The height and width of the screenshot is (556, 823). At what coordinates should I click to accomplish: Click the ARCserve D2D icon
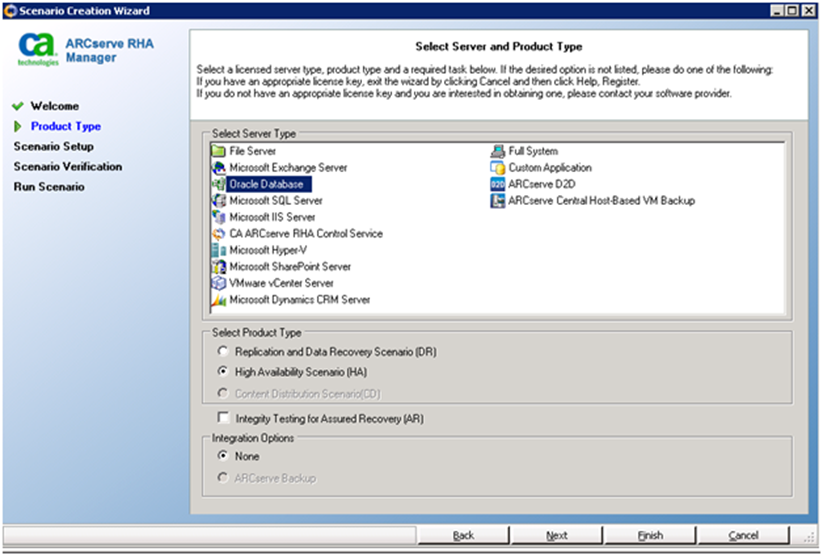pyautogui.click(x=497, y=184)
